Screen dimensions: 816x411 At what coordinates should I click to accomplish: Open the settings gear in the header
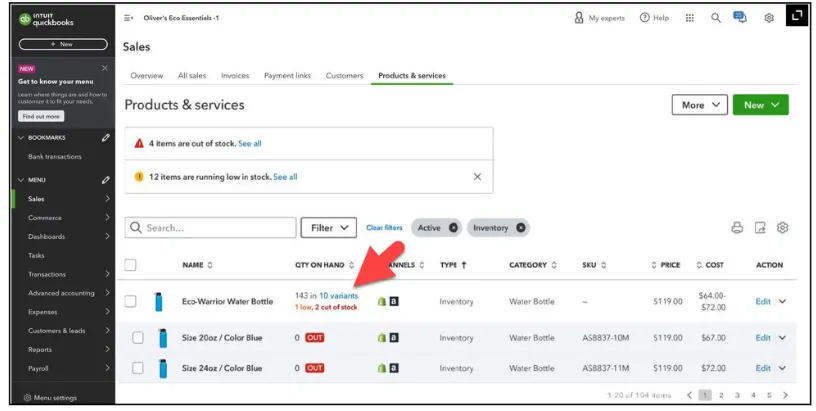[769, 18]
